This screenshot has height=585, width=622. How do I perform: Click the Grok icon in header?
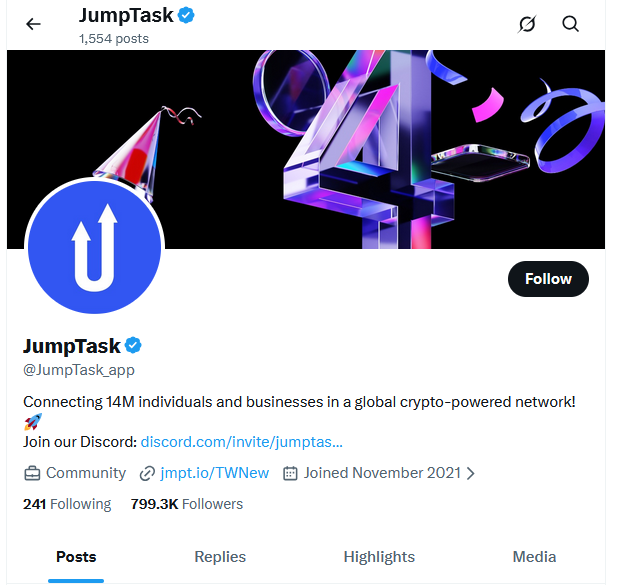(527, 24)
